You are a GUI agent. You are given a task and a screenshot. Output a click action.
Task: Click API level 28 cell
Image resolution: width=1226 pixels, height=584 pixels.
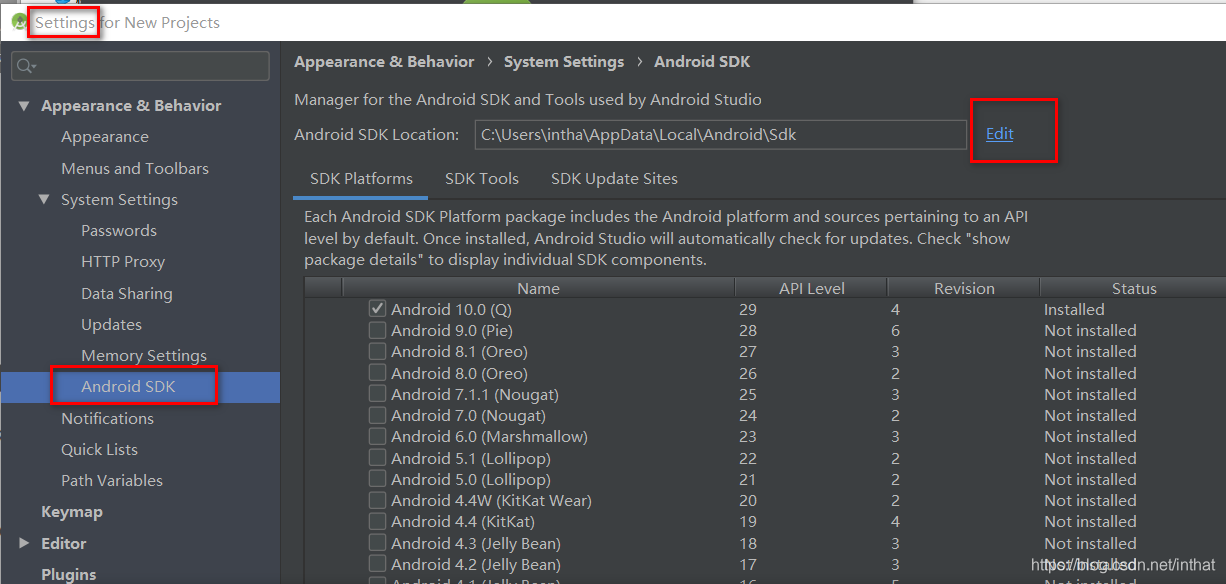click(x=747, y=331)
